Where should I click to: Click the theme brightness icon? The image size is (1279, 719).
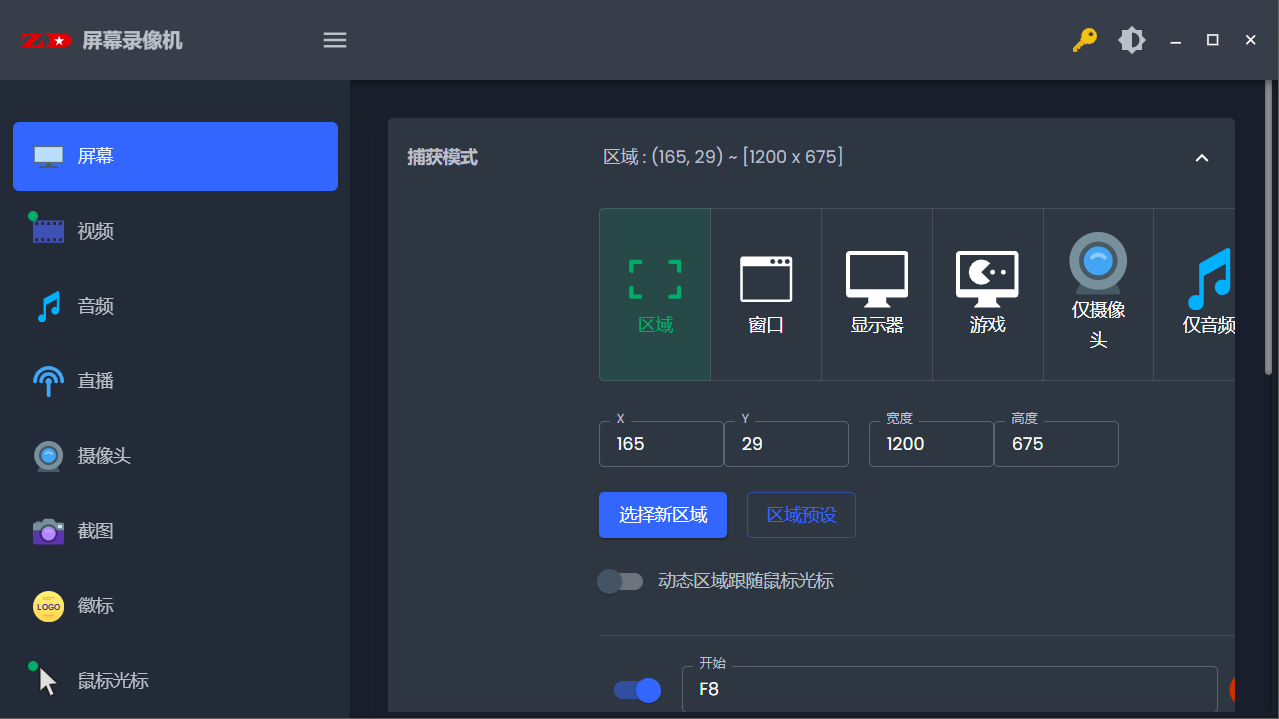[x=1131, y=40]
